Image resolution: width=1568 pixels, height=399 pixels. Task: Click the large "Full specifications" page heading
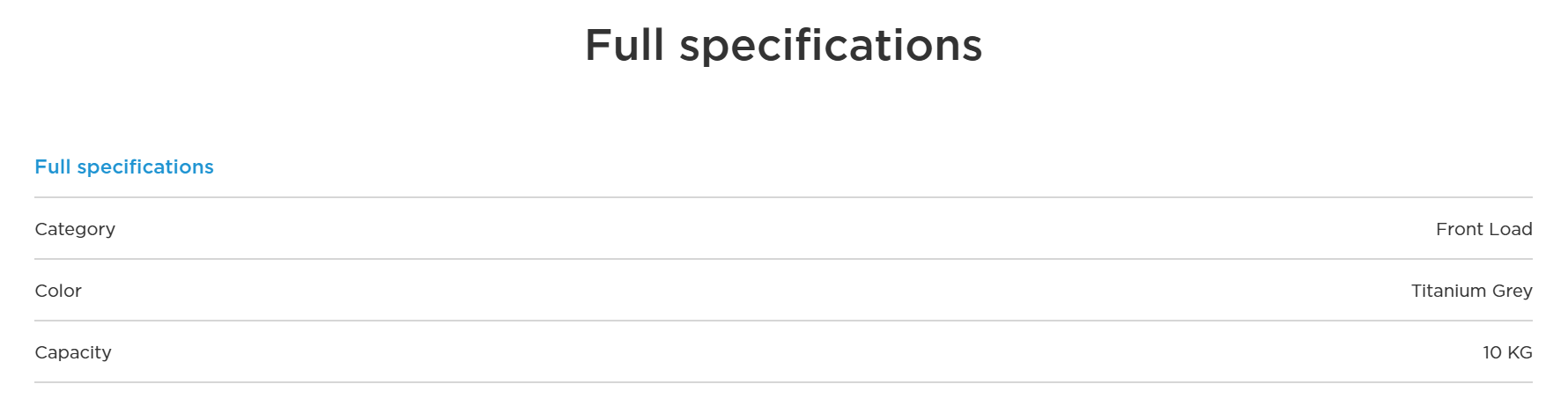click(x=783, y=45)
